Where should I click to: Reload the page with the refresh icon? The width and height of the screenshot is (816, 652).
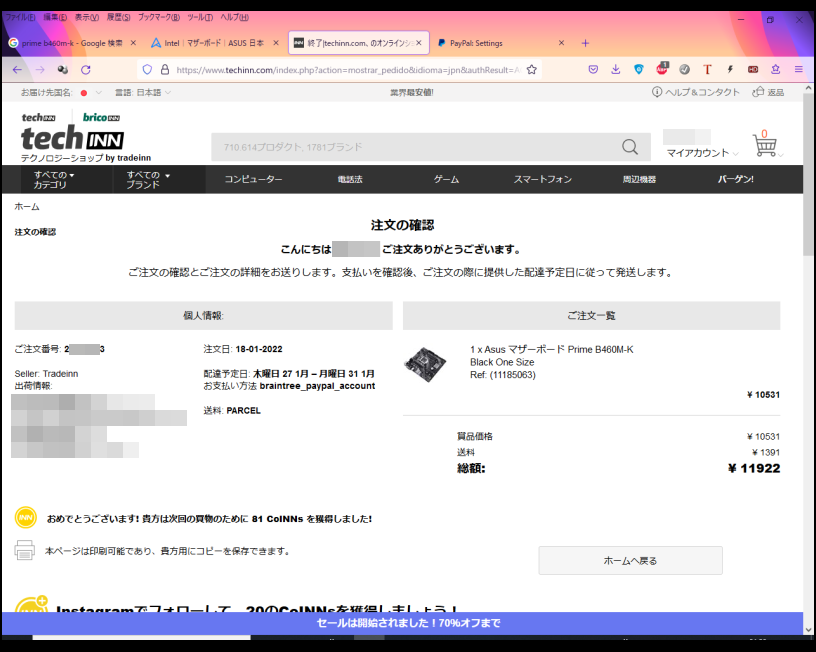86,70
